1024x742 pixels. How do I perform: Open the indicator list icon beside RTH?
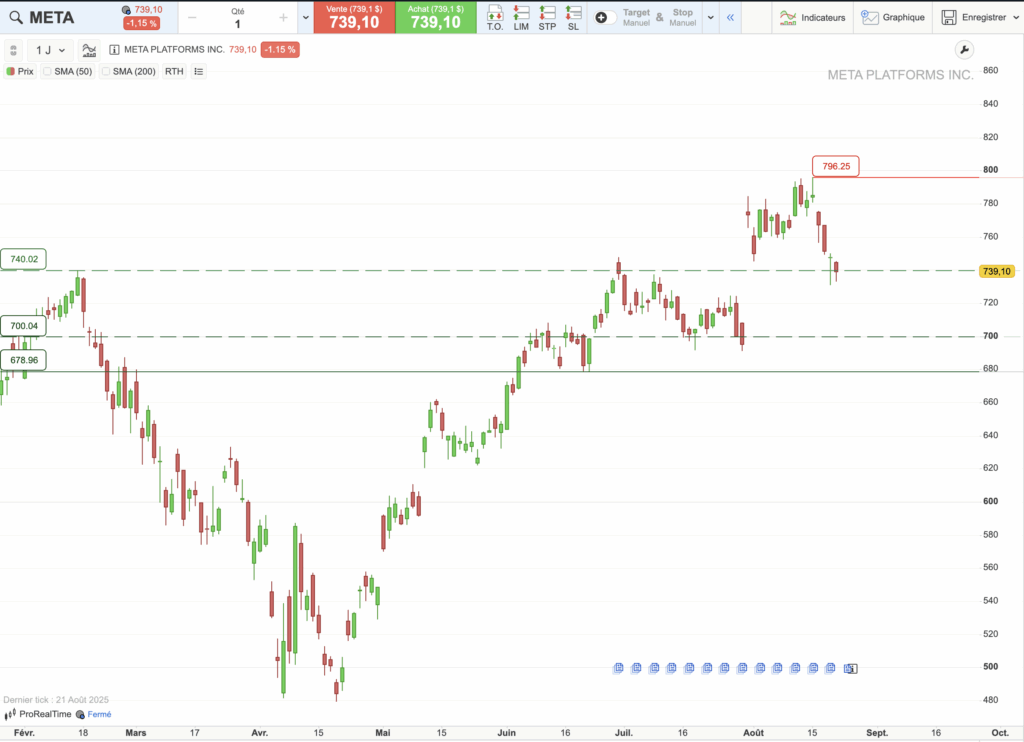[198, 72]
